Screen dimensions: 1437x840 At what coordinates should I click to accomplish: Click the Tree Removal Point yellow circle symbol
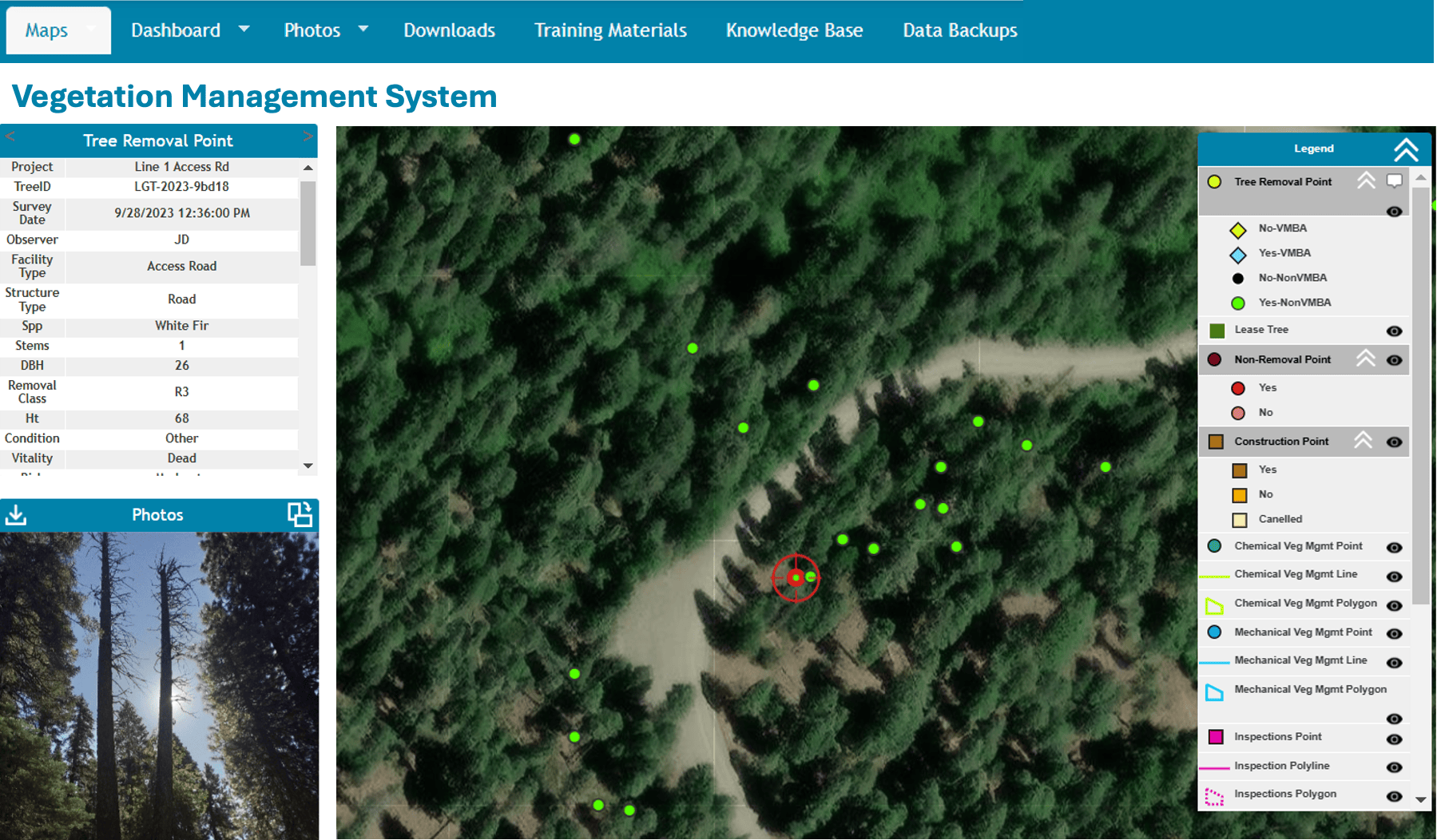point(1215,181)
